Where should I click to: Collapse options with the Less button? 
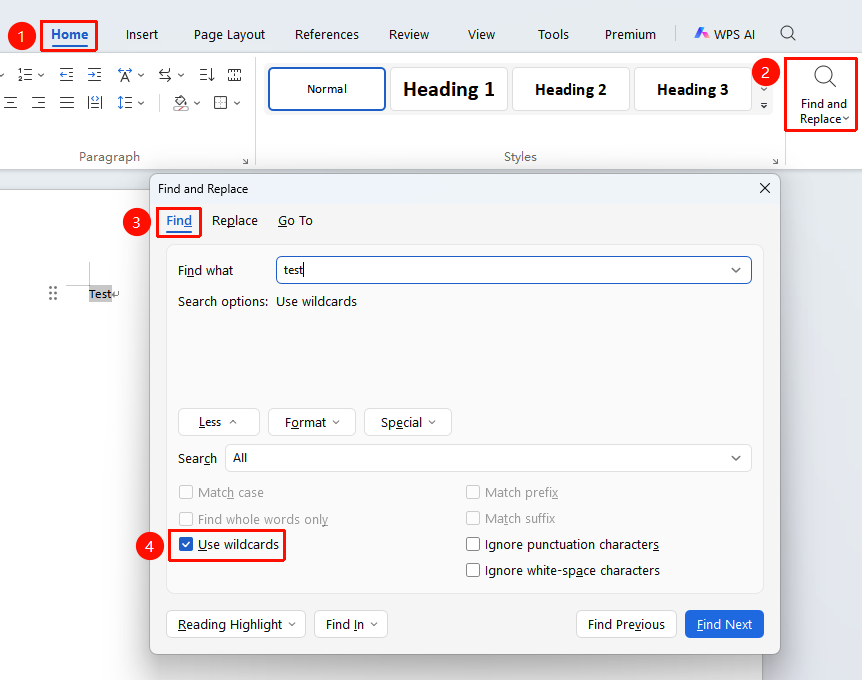(218, 422)
